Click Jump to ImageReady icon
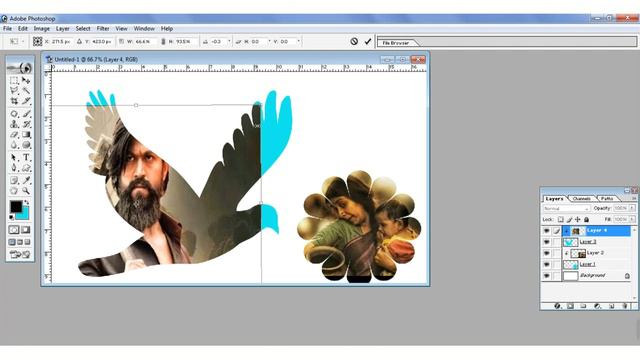640x360 pixels. coord(20,255)
